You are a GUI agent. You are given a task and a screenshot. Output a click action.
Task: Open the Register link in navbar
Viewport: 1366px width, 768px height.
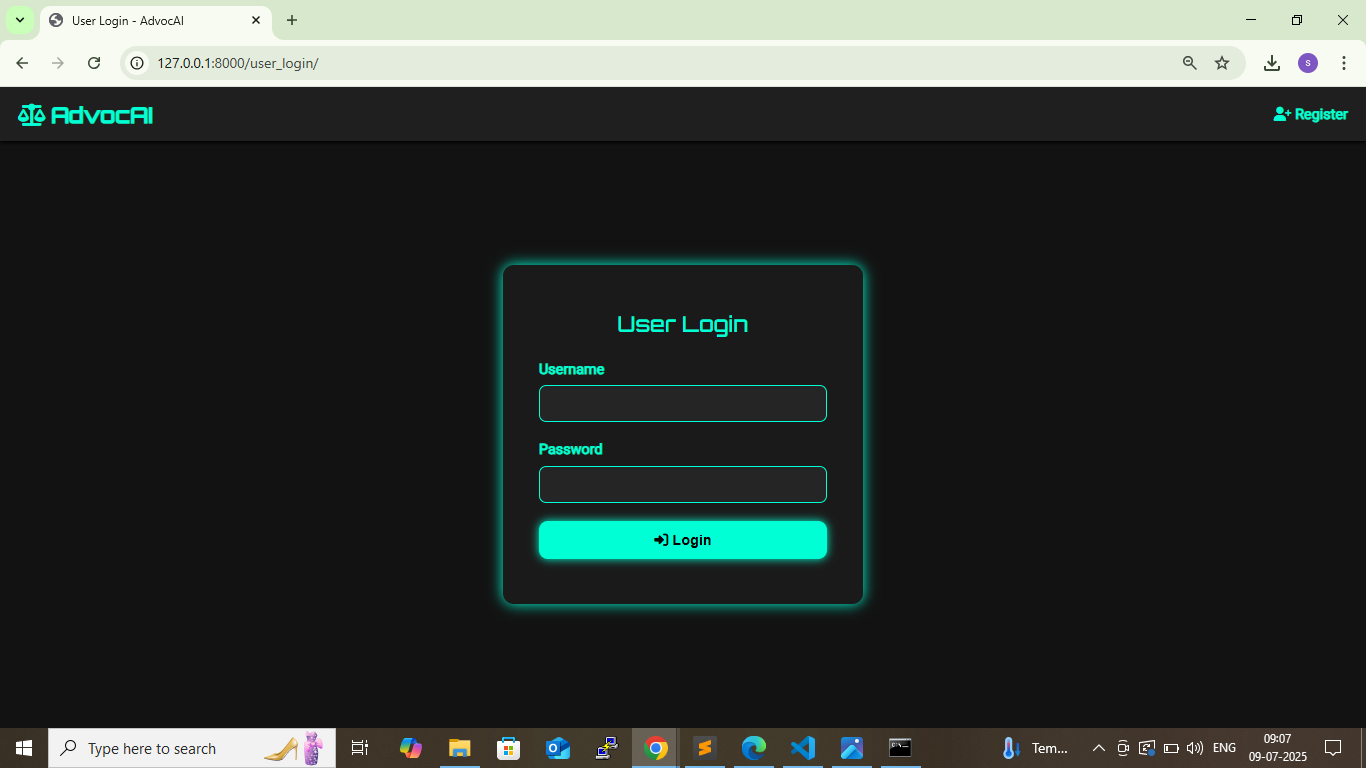click(x=1310, y=114)
